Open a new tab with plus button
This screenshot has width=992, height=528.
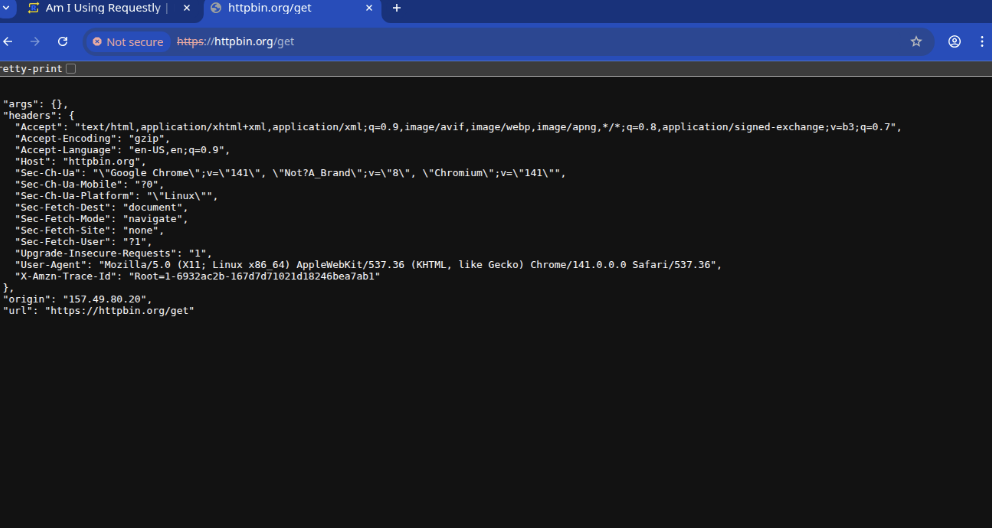(397, 8)
